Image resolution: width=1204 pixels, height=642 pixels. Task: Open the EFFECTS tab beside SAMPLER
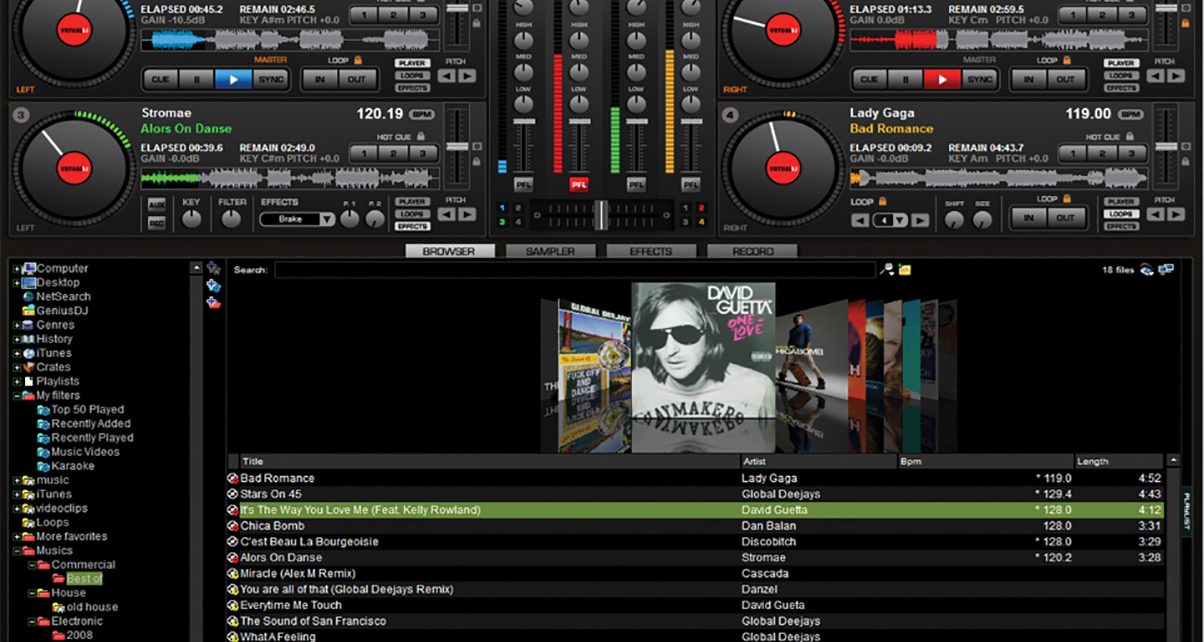[x=651, y=251]
